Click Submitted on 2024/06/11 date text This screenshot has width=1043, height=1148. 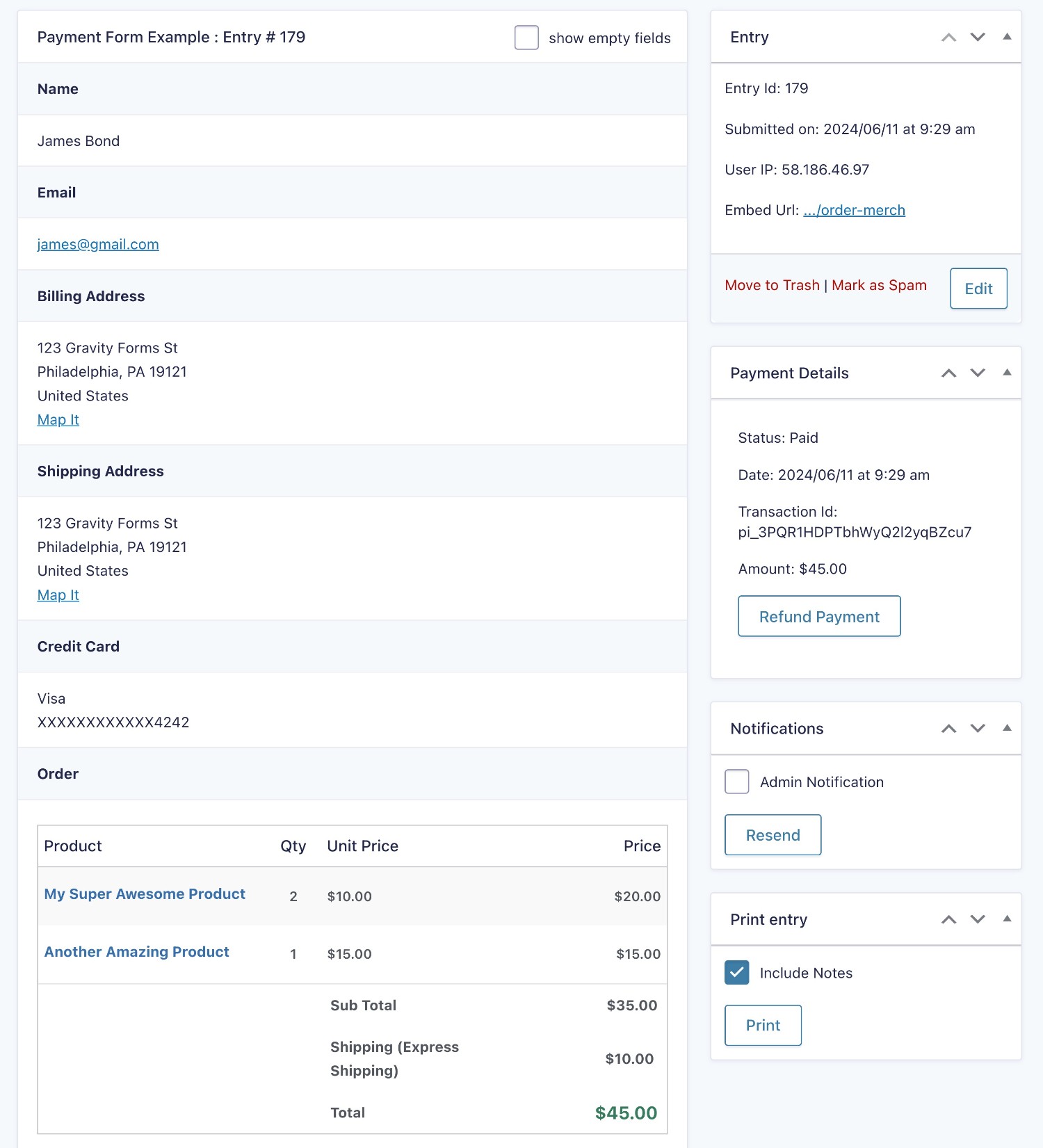pyautogui.click(x=850, y=129)
